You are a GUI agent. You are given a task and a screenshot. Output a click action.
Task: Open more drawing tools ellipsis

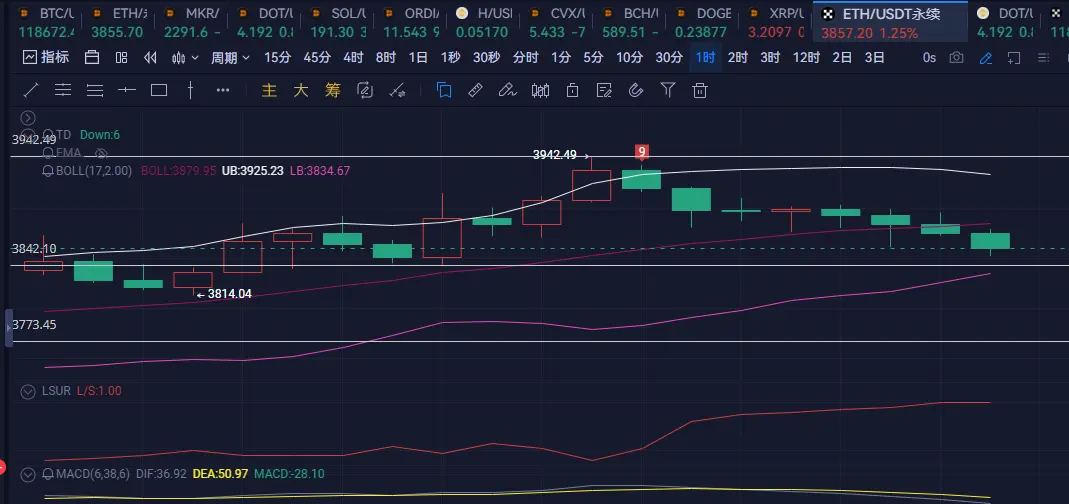pos(223,90)
